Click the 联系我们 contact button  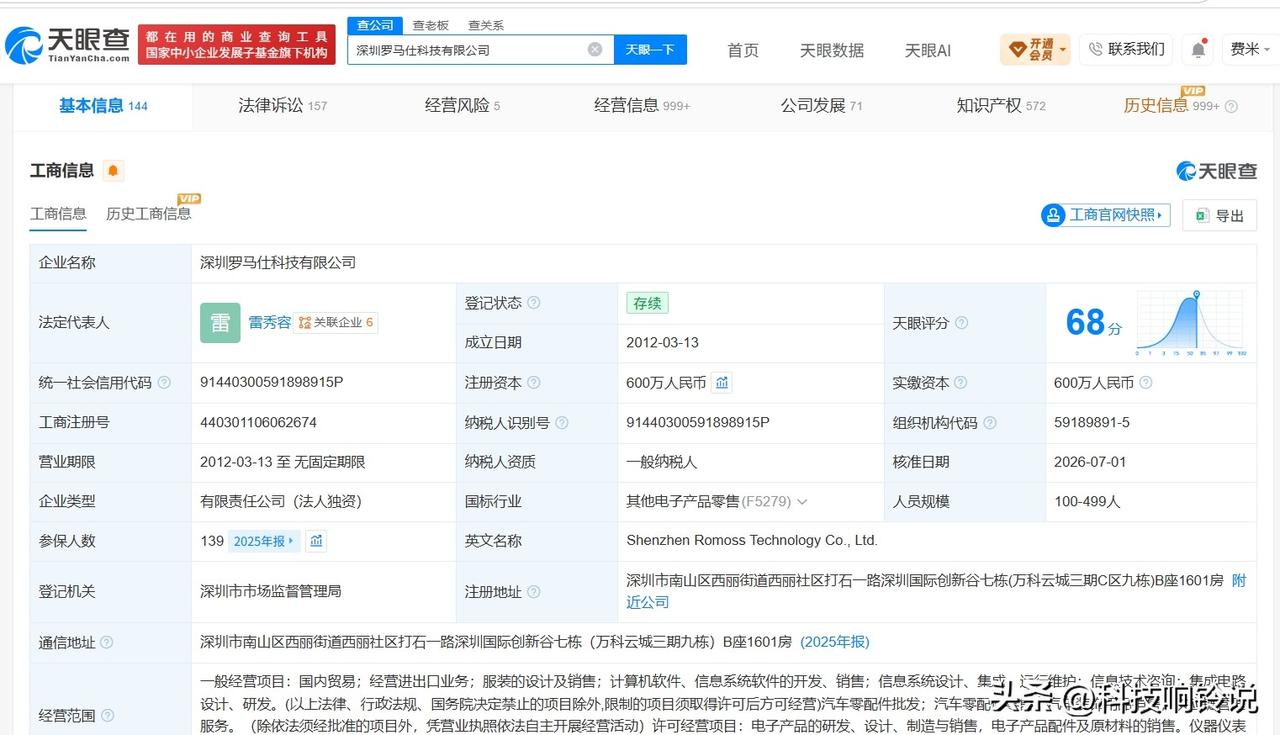[1127, 49]
